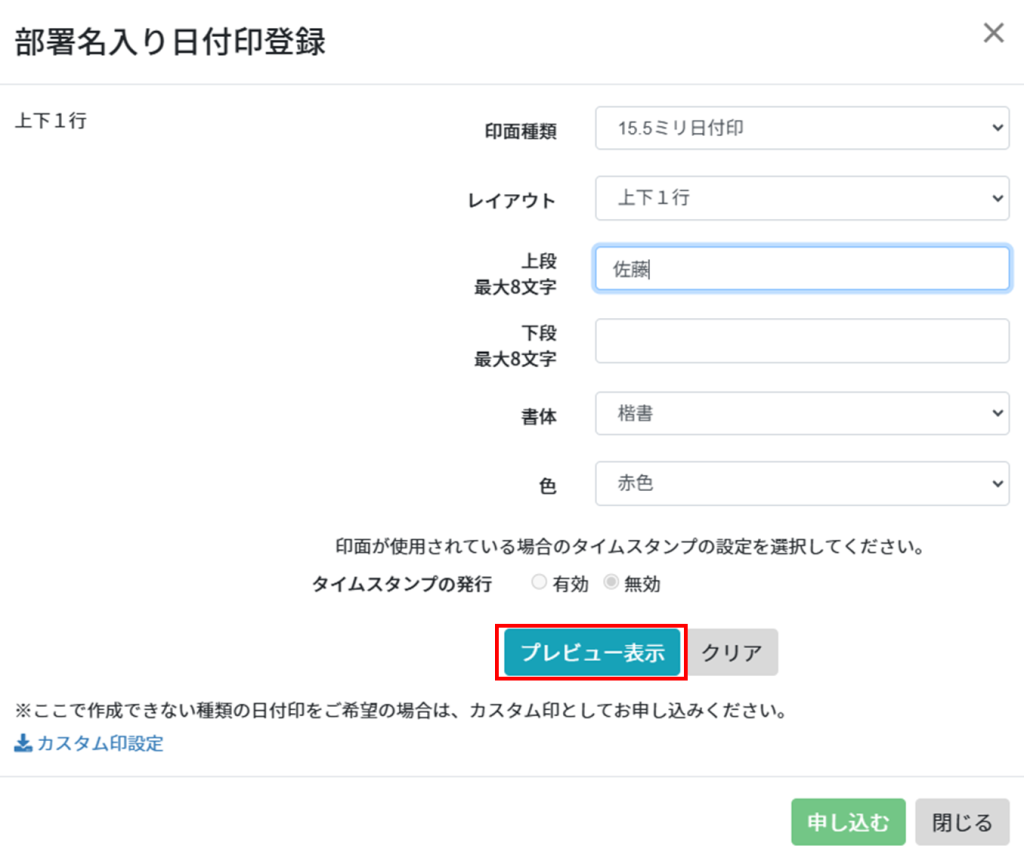Click the 閉じる button

coord(962,822)
